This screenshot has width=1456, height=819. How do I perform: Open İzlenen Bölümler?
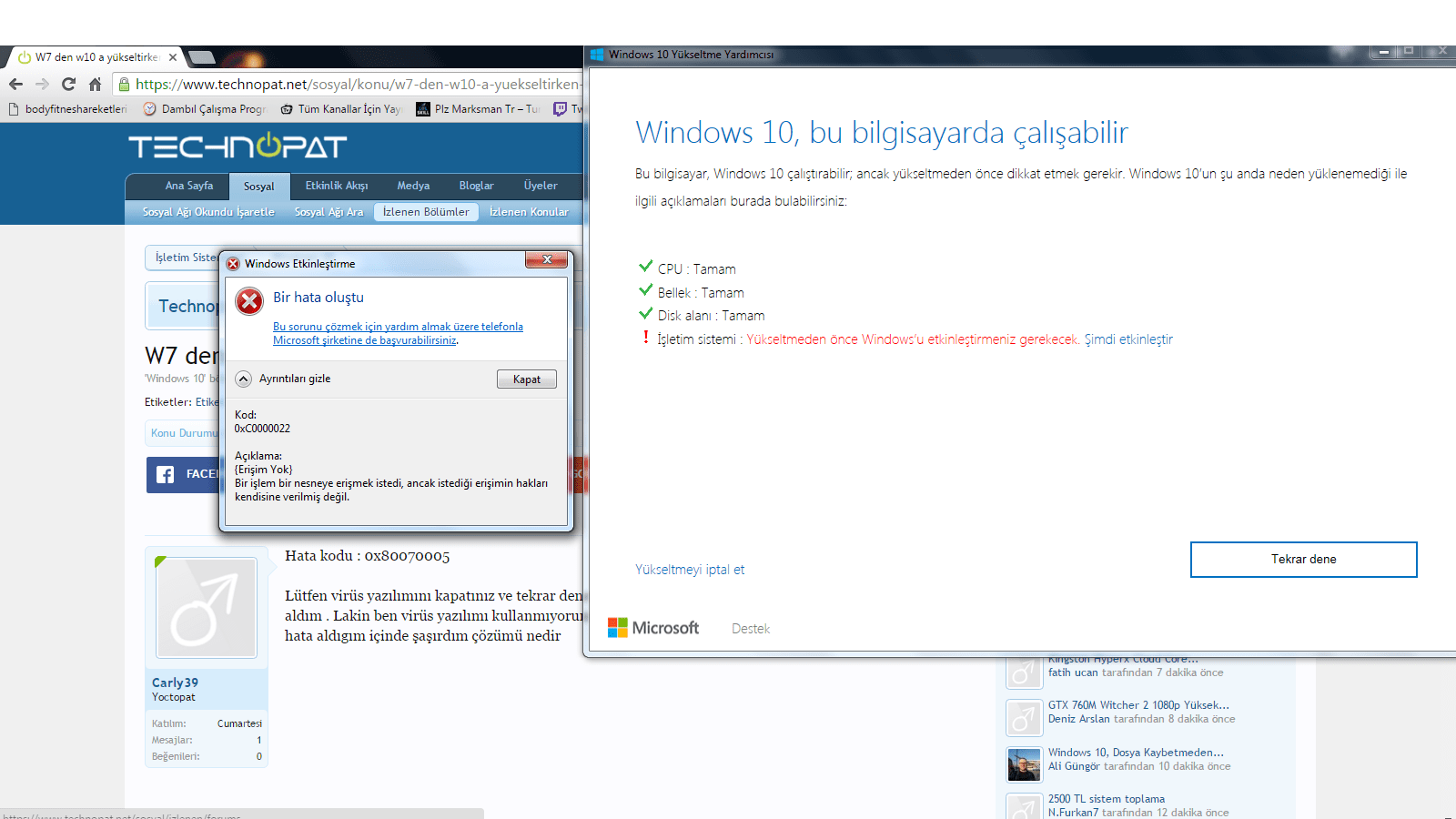(x=426, y=212)
